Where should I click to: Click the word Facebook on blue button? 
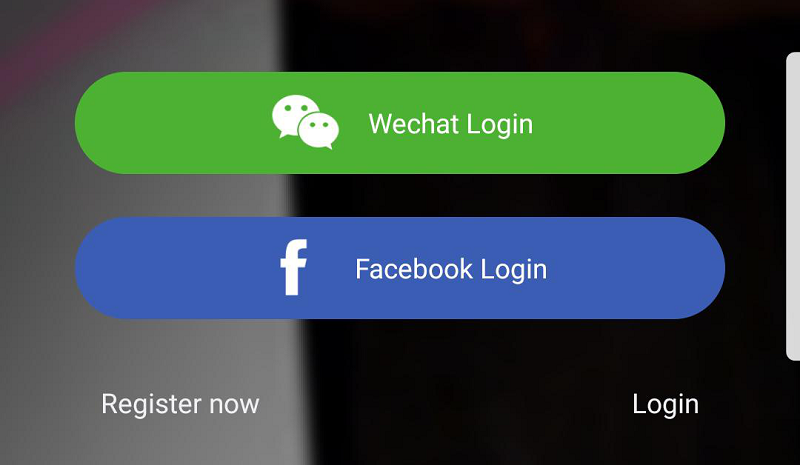(414, 268)
